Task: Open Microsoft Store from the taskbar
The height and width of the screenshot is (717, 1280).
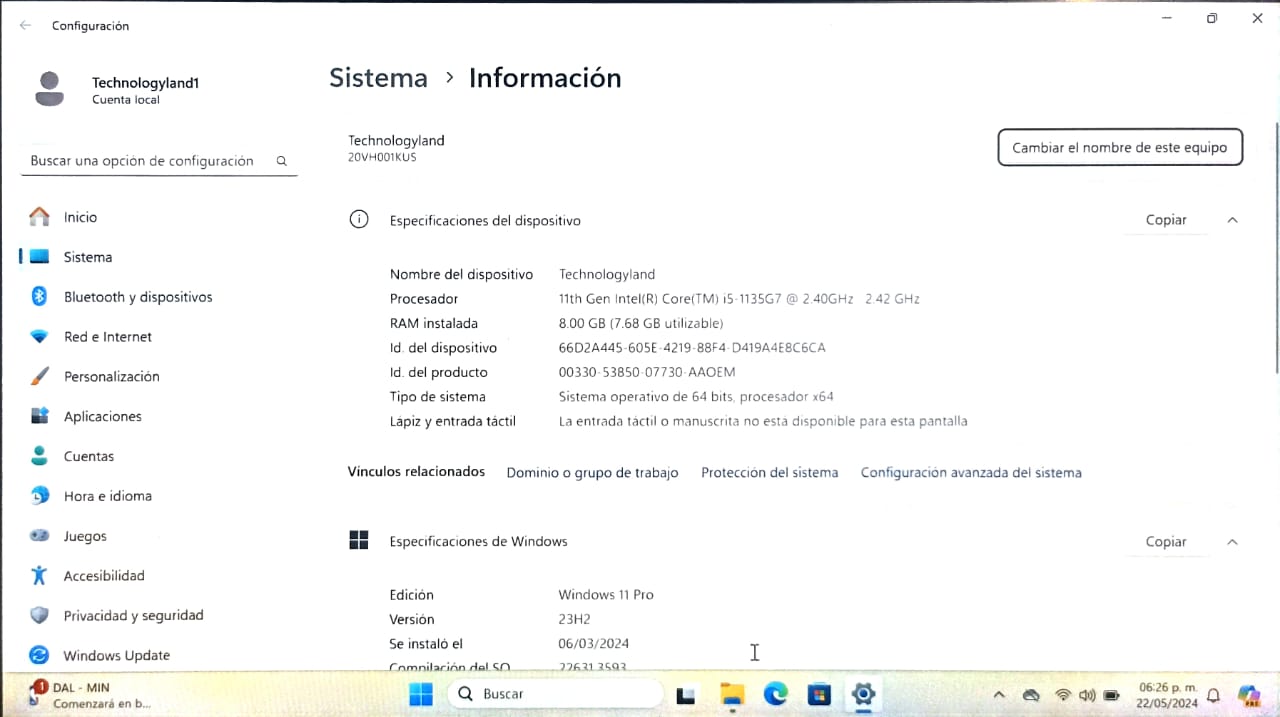Action: click(819, 694)
